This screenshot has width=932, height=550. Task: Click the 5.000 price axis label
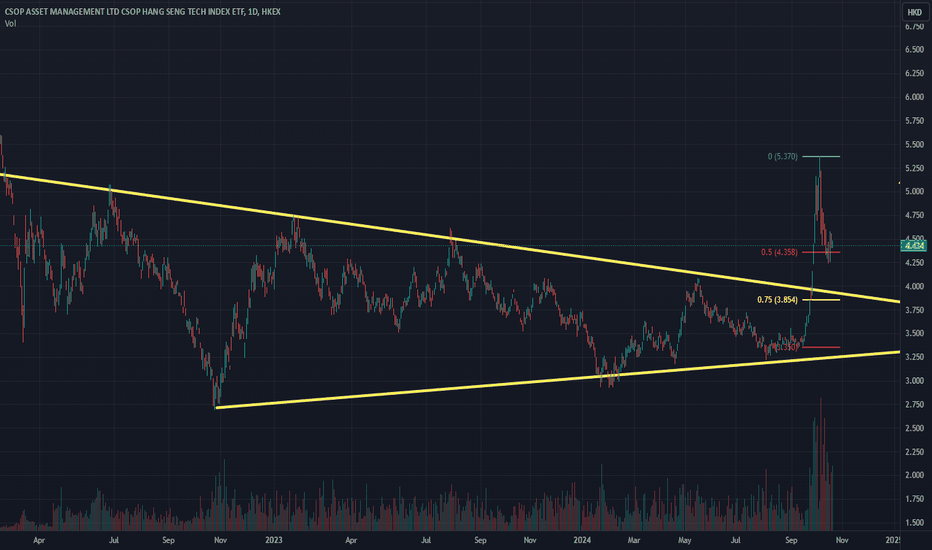click(914, 191)
